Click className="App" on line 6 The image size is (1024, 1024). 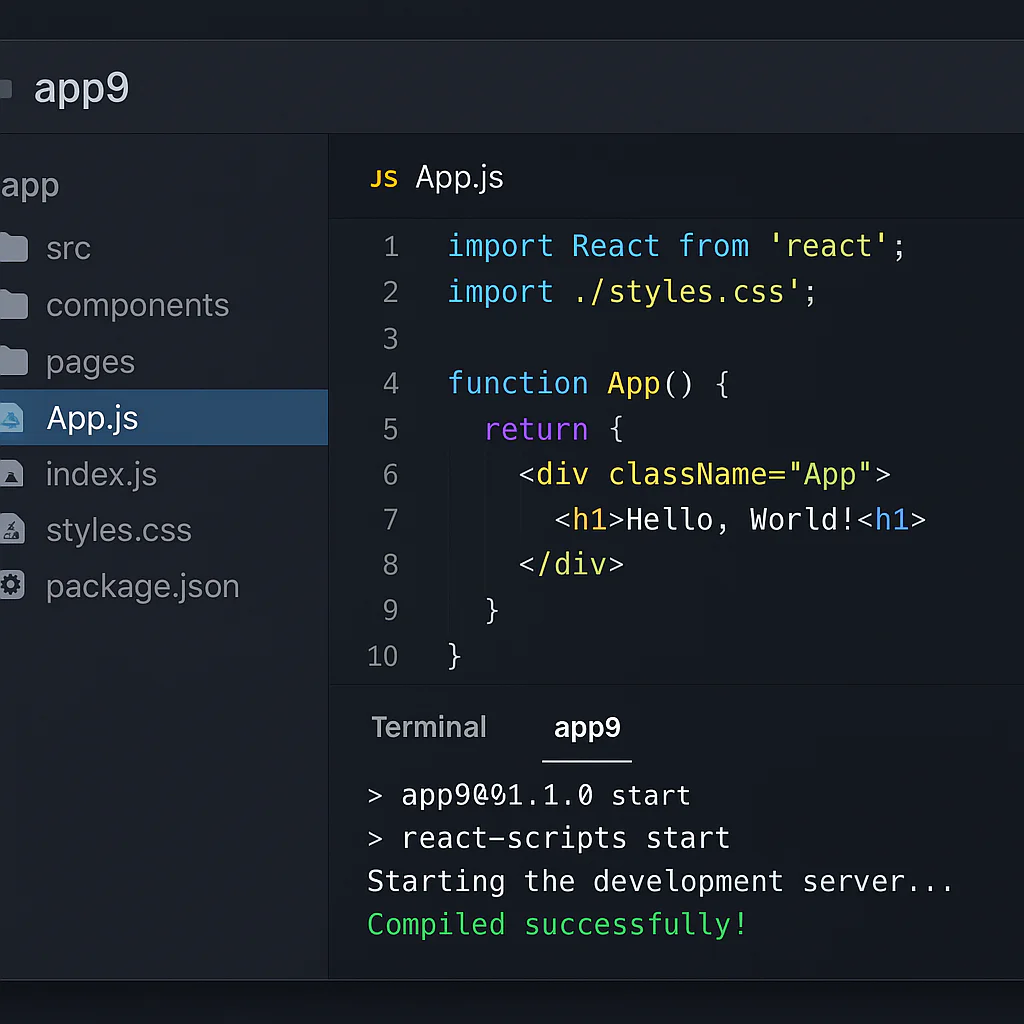(x=739, y=474)
